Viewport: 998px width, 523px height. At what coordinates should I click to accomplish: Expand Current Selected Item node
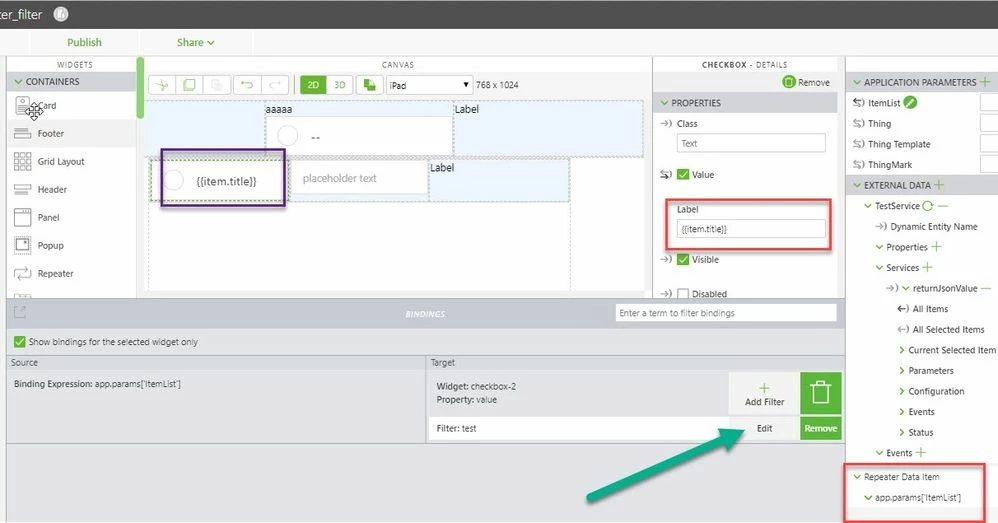point(901,350)
